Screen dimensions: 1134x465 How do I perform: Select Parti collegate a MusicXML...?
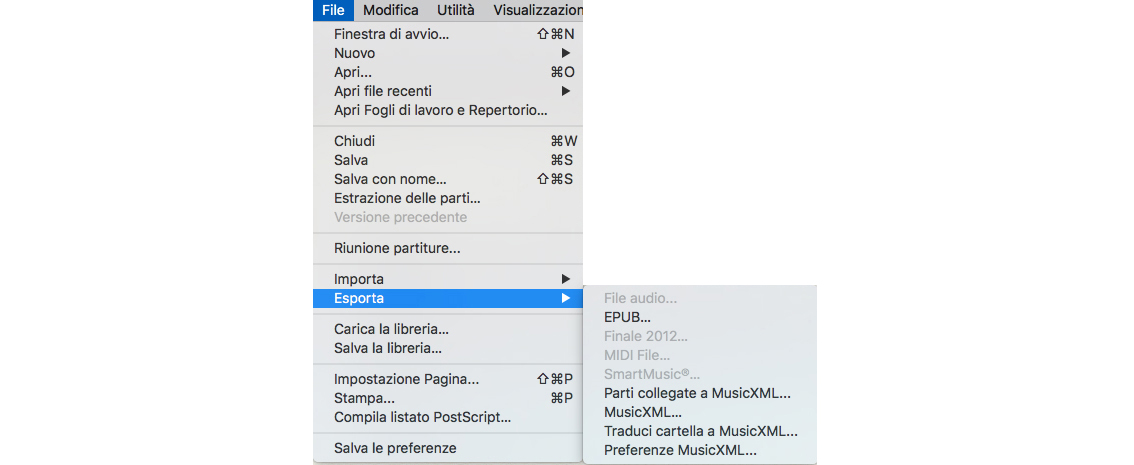point(697,393)
